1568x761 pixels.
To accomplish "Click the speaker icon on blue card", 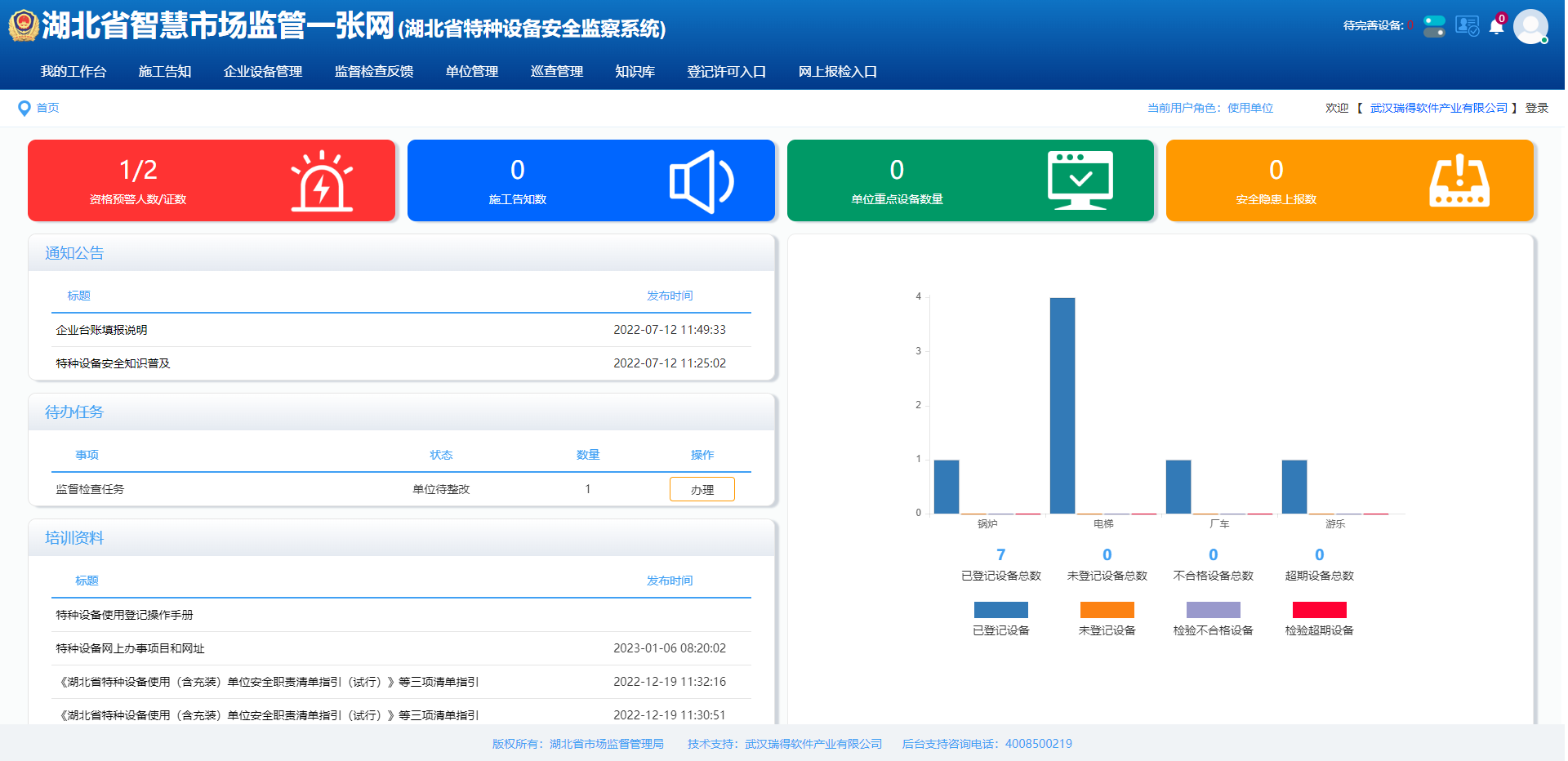I will coord(701,181).
